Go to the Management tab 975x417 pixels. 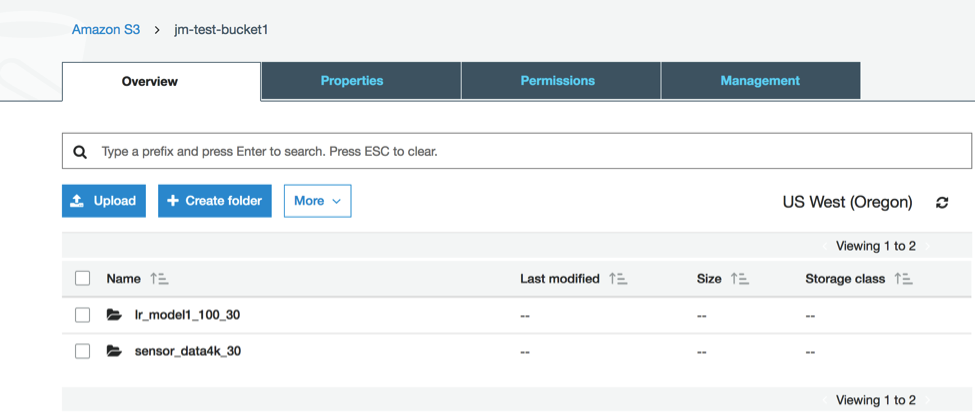760,81
